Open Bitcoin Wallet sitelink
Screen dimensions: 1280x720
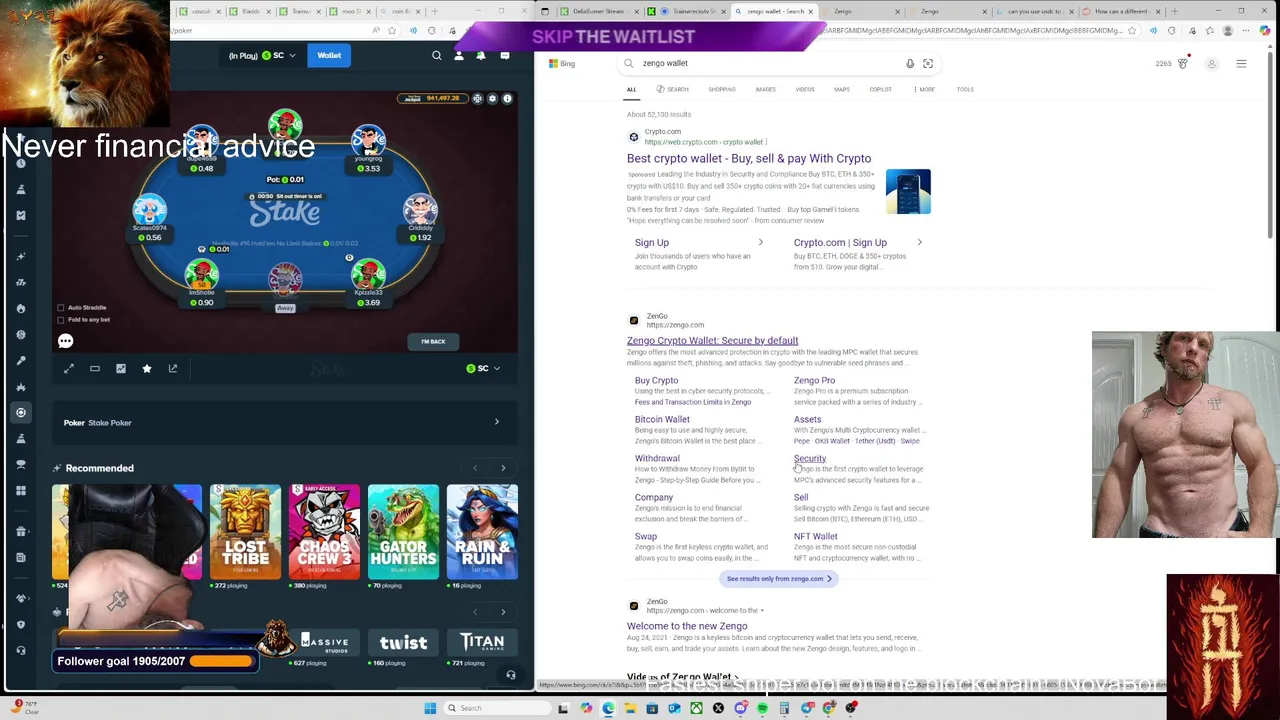click(x=662, y=420)
